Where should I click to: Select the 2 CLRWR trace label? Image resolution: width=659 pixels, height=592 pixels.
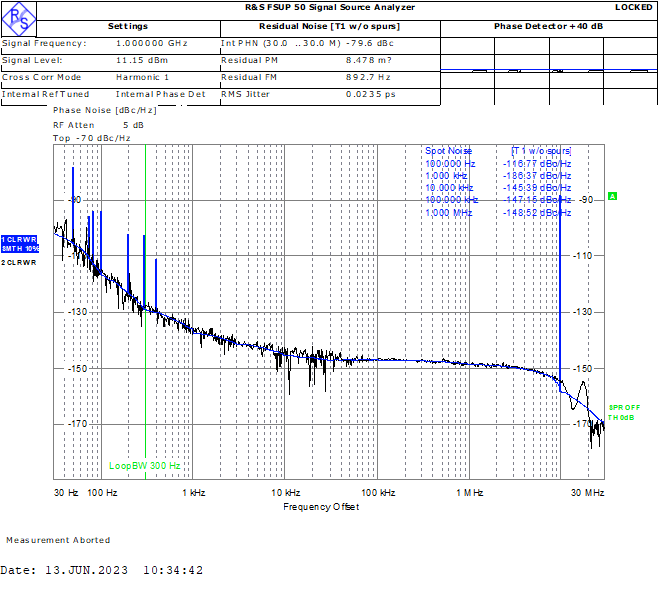19,262
